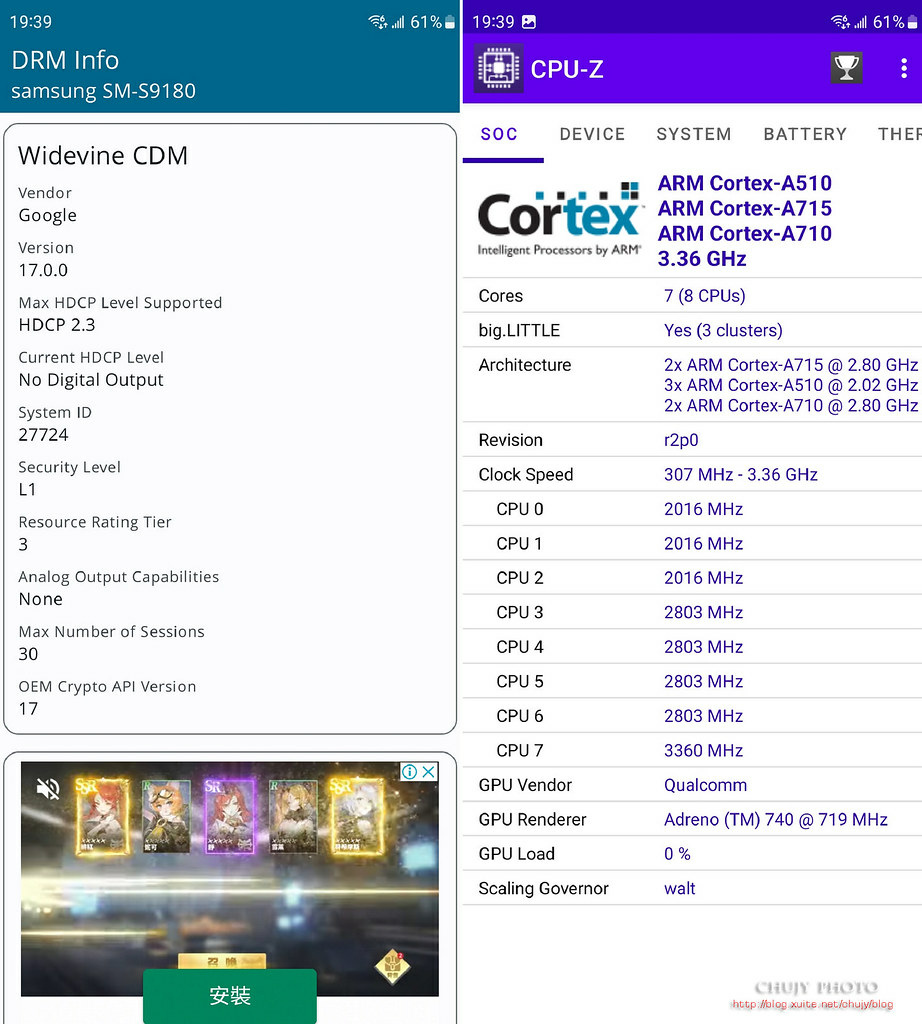Select the System ID value 27724

click(43, 434)
